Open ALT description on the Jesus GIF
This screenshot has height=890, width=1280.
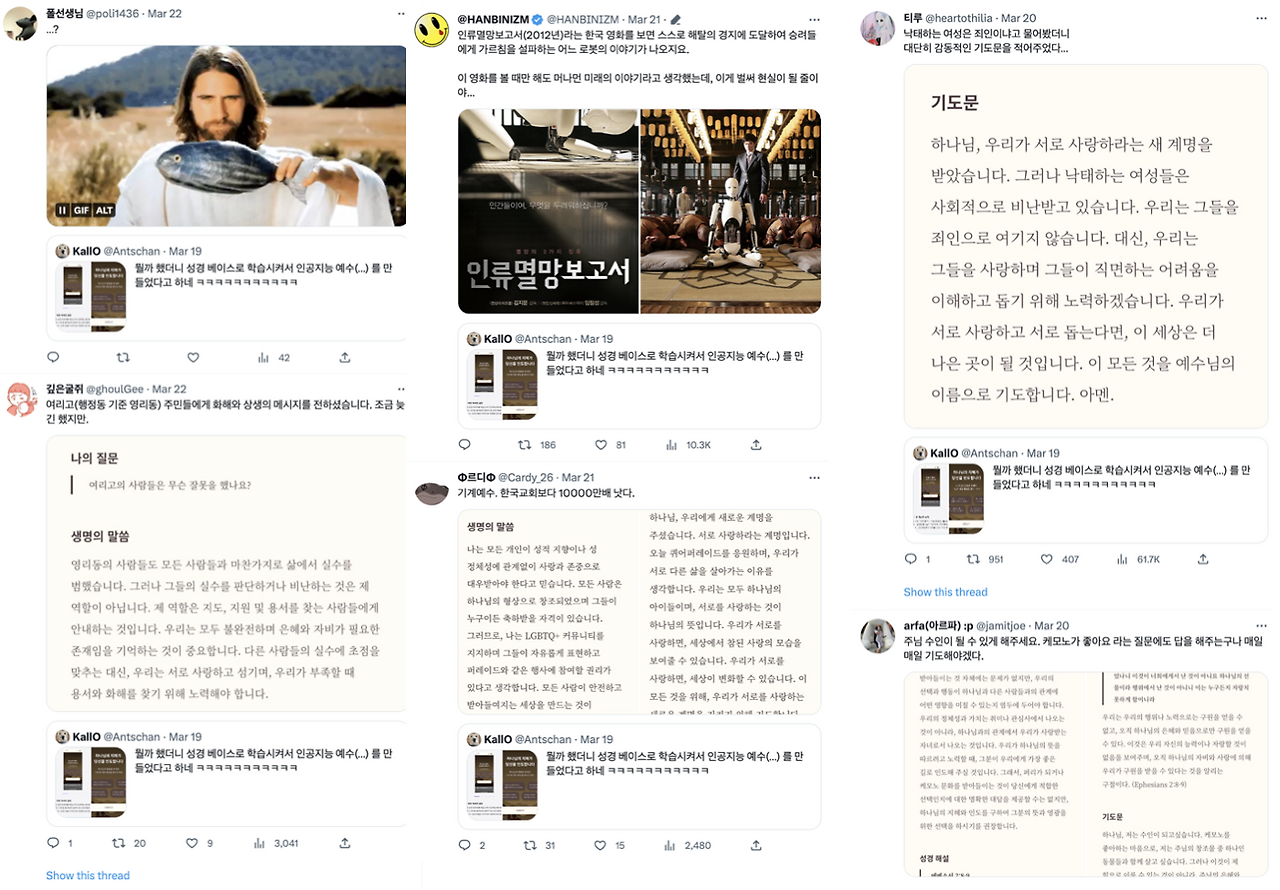click(x=105, y=211)
